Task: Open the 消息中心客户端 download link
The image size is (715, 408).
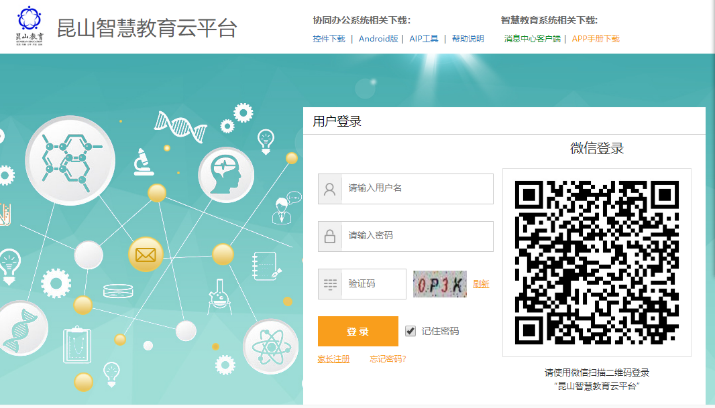Action: (x=532, y=39)
